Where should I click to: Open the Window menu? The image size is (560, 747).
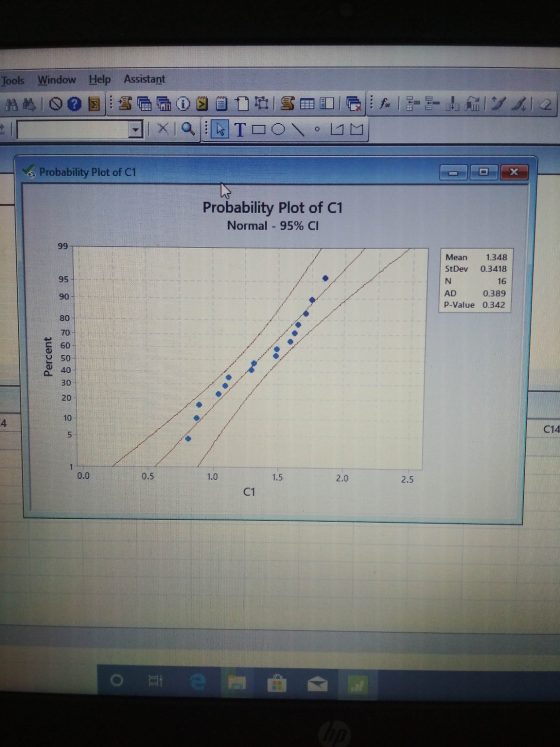click(x=57, y=80)
